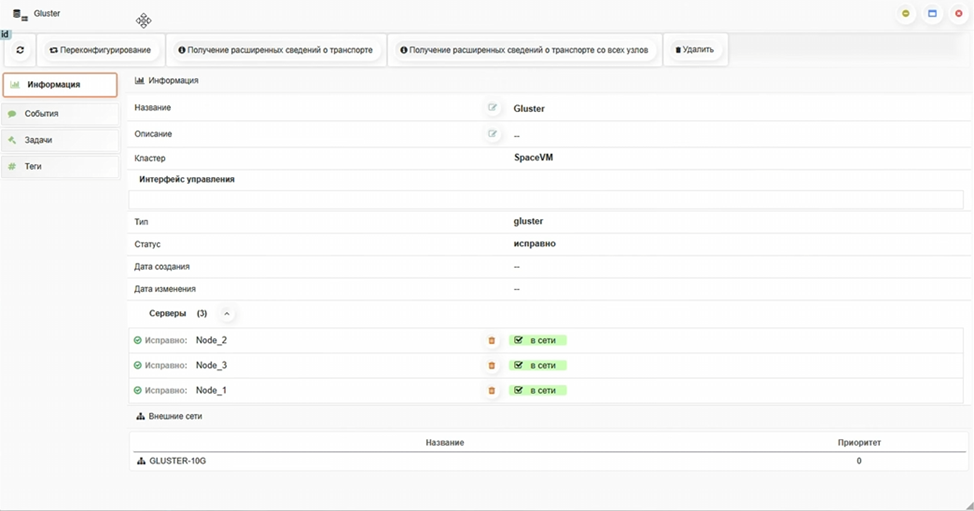Sort table by Приоритет column header
974x511 pixels.
(858, 442)
